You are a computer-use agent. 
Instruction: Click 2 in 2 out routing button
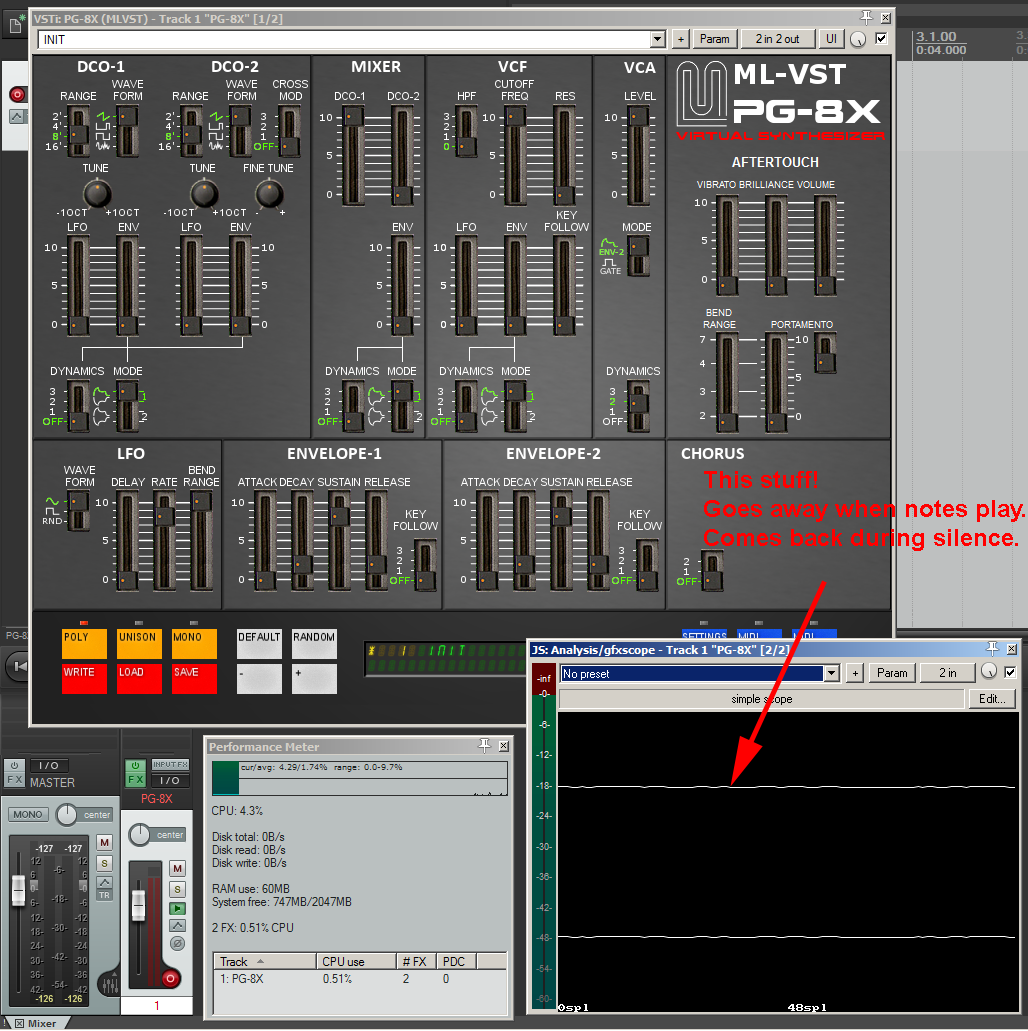(x=777, y=39)
